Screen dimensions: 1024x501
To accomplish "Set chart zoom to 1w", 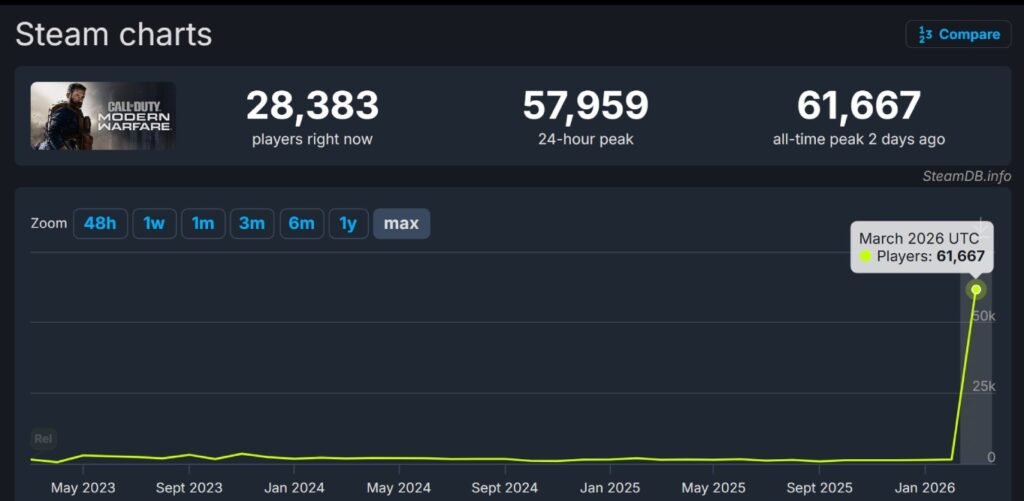I will [x=154, y=223].
